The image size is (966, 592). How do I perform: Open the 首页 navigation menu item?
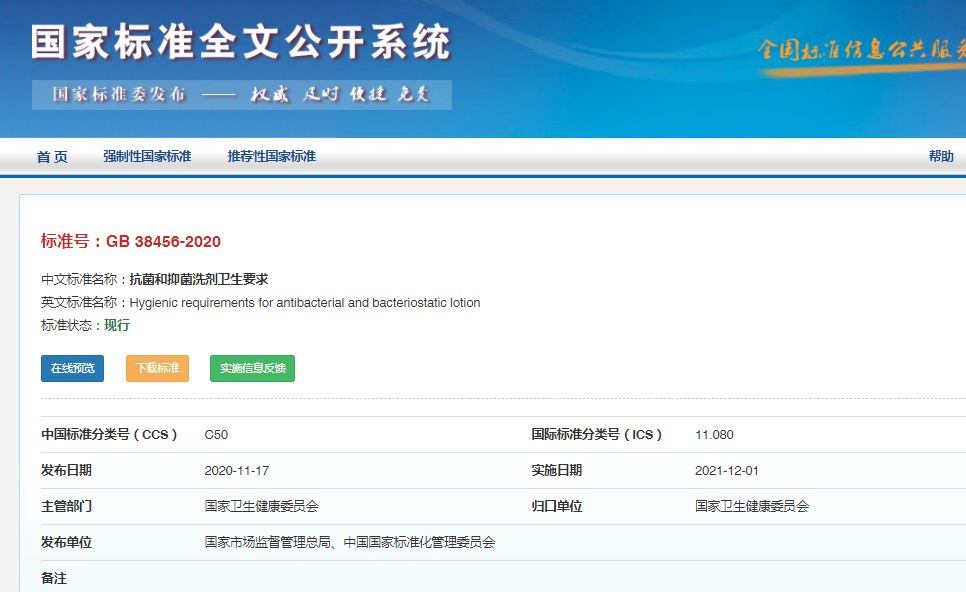[51, 156]
